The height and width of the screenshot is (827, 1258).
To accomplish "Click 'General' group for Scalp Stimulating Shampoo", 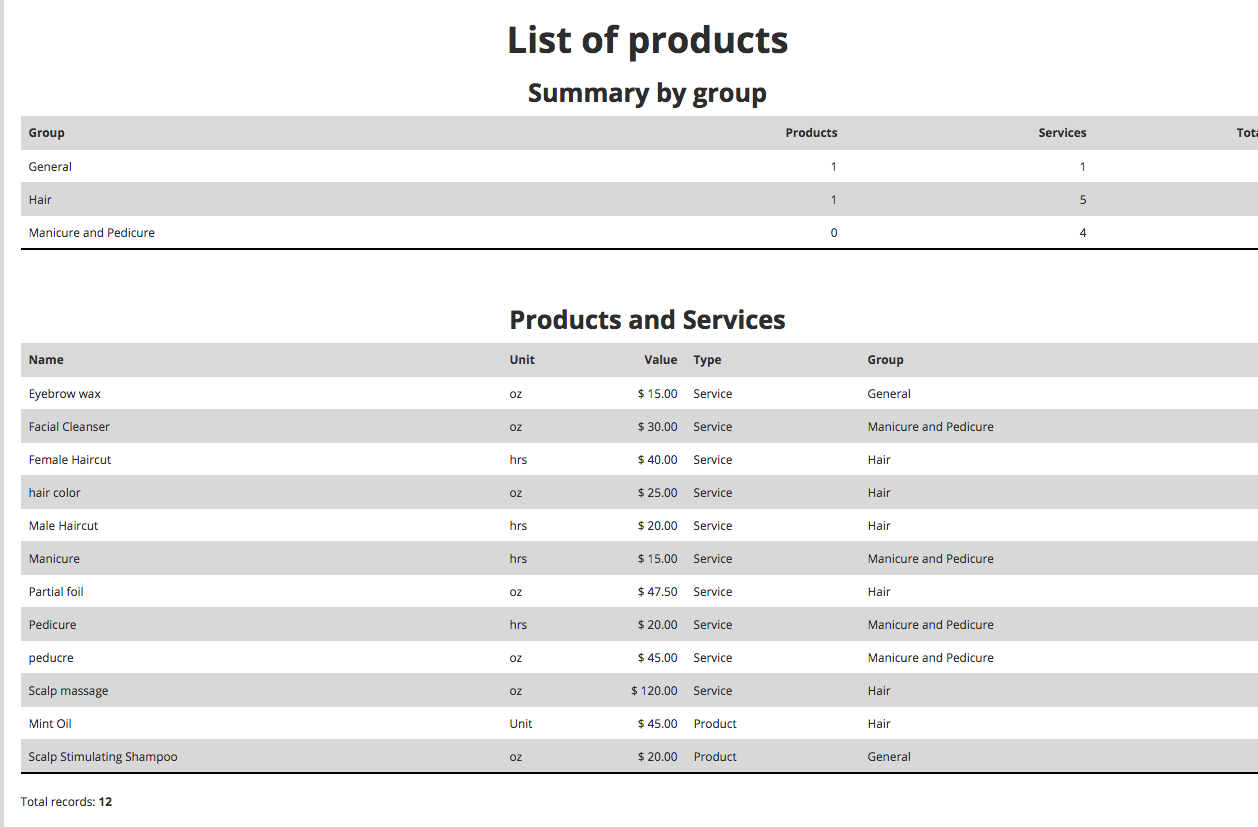I will click(x=889, y=757).
